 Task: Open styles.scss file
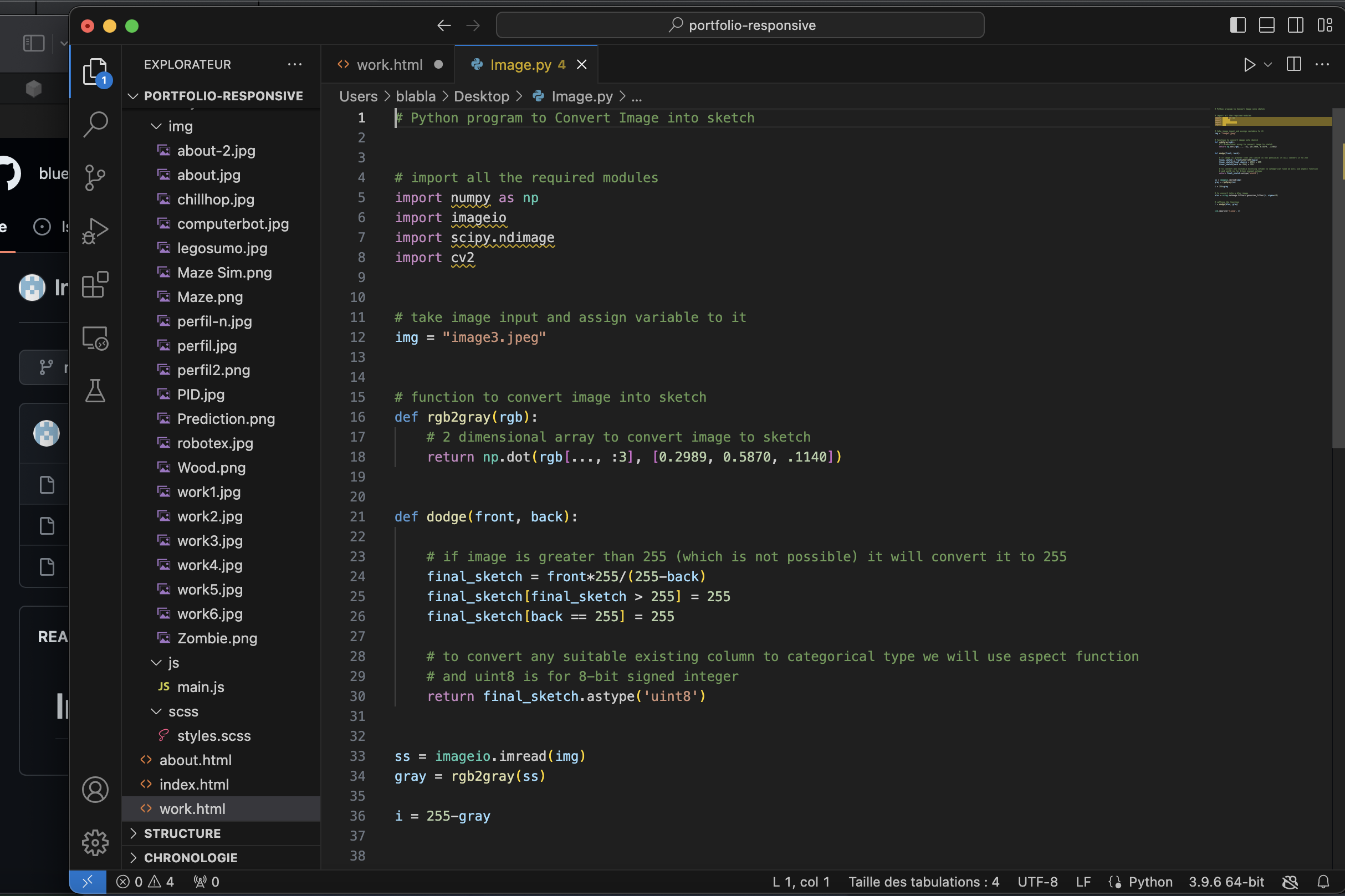pyautogui.click(x=221, y=736)
